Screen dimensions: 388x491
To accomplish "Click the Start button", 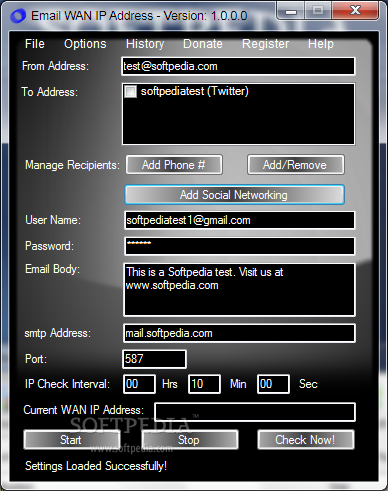I will 72,440.
